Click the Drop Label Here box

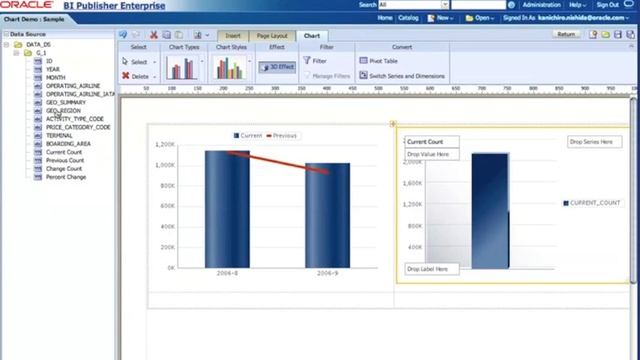[x=431, y=269]
